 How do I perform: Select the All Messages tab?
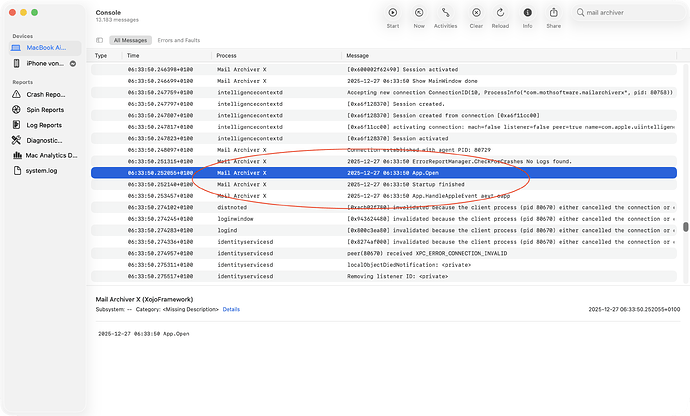(130, 40)
